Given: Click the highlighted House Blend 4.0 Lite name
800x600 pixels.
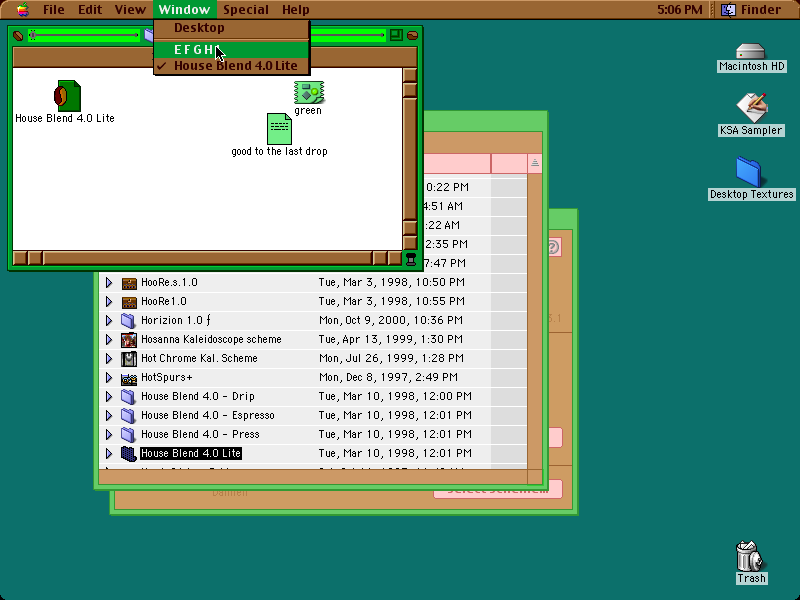Looking at the screenshot, I should tap(191, 453).
